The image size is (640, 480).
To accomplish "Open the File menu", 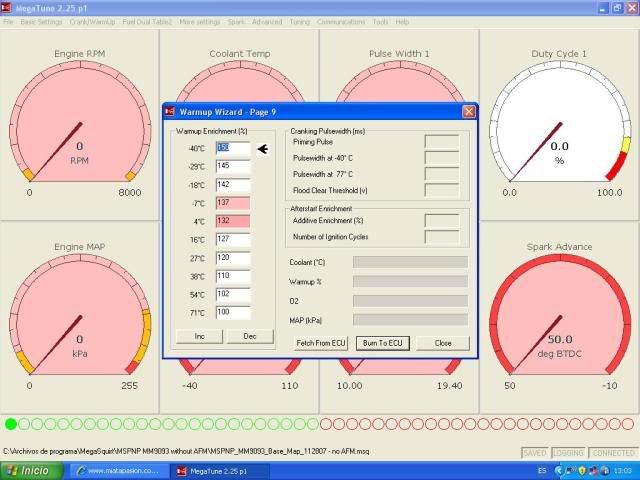I will (8, 22).
